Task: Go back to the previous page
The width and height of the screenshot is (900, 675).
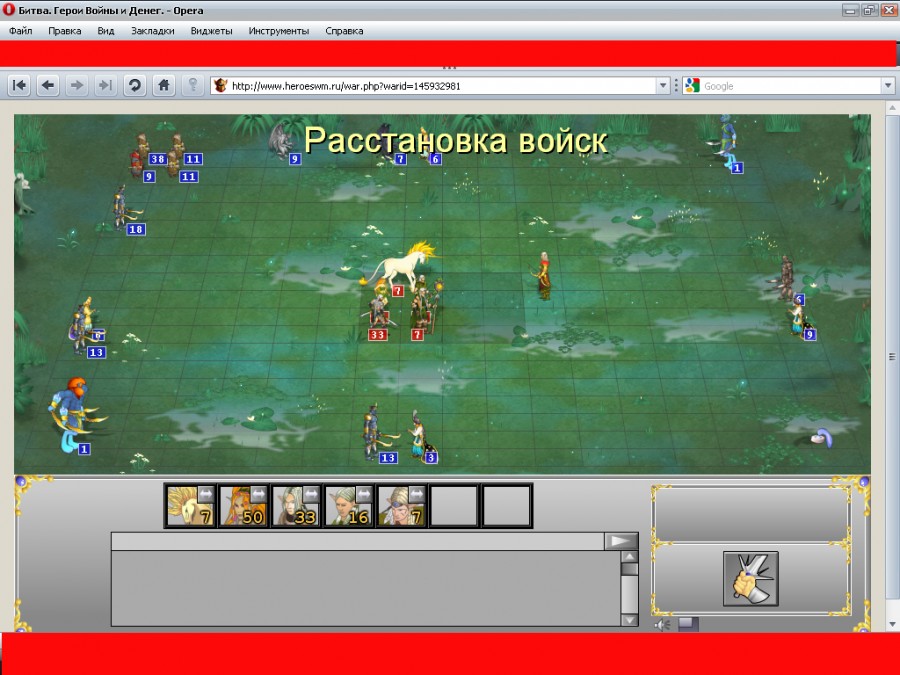Action: [x=48, y=86]
